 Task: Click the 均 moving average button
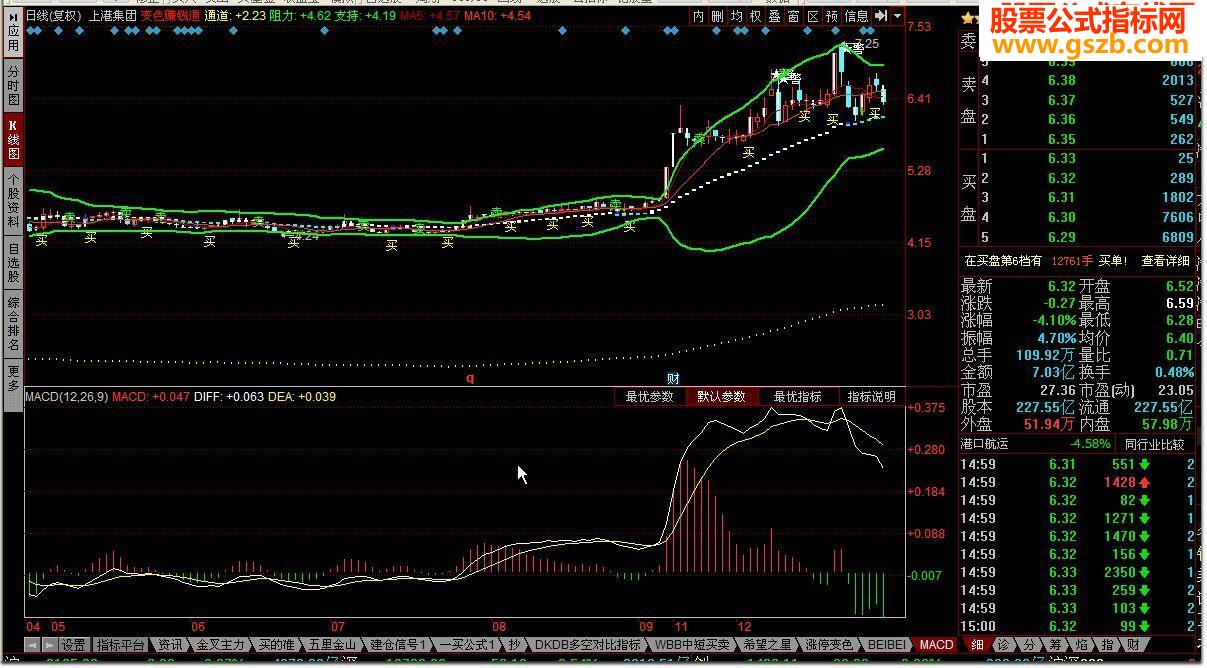[736, 16]
